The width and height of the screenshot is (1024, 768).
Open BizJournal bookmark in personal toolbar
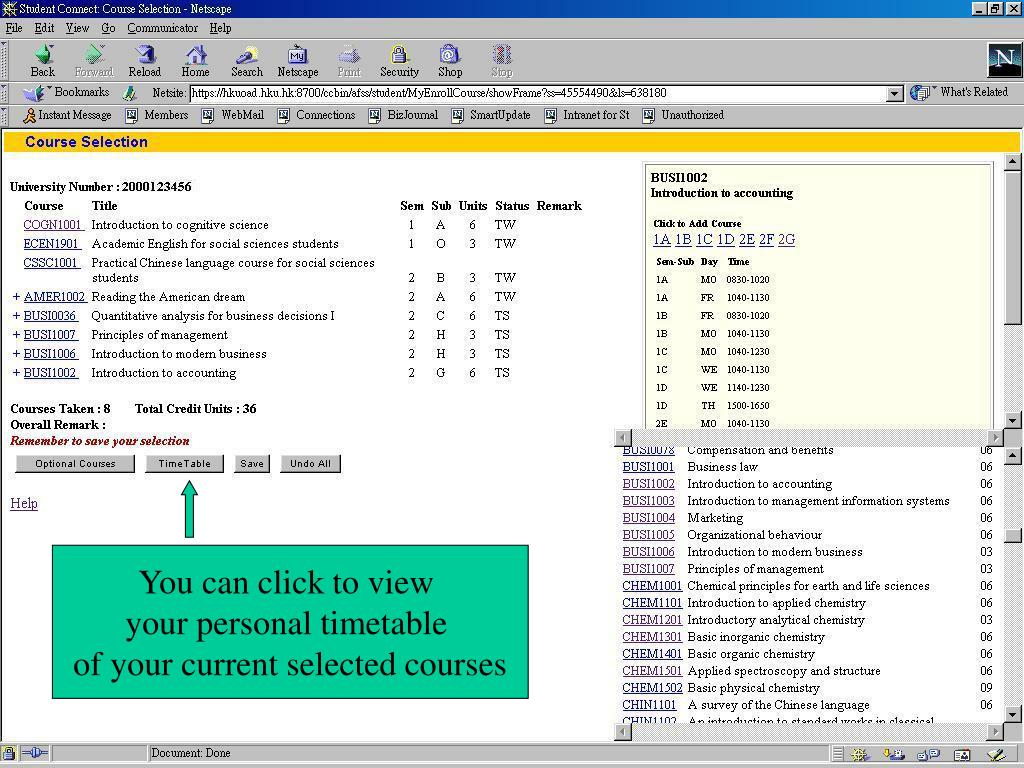[403, 115]
